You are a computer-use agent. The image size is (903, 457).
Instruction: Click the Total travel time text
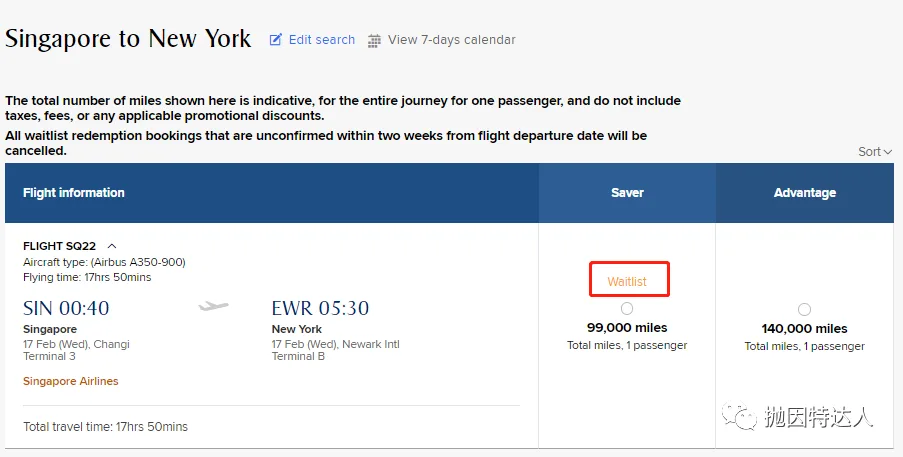(x=105, y=427)
